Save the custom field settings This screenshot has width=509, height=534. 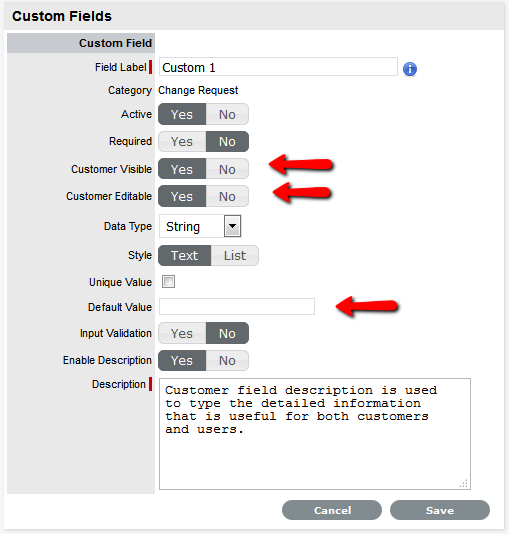click(x=440, y=510)
